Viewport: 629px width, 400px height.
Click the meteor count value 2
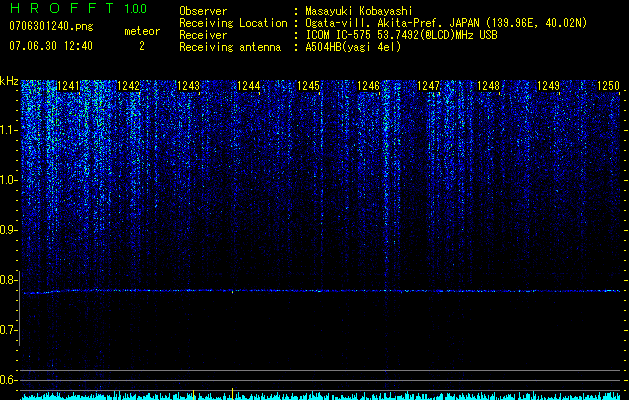click(x=142, y=46)
